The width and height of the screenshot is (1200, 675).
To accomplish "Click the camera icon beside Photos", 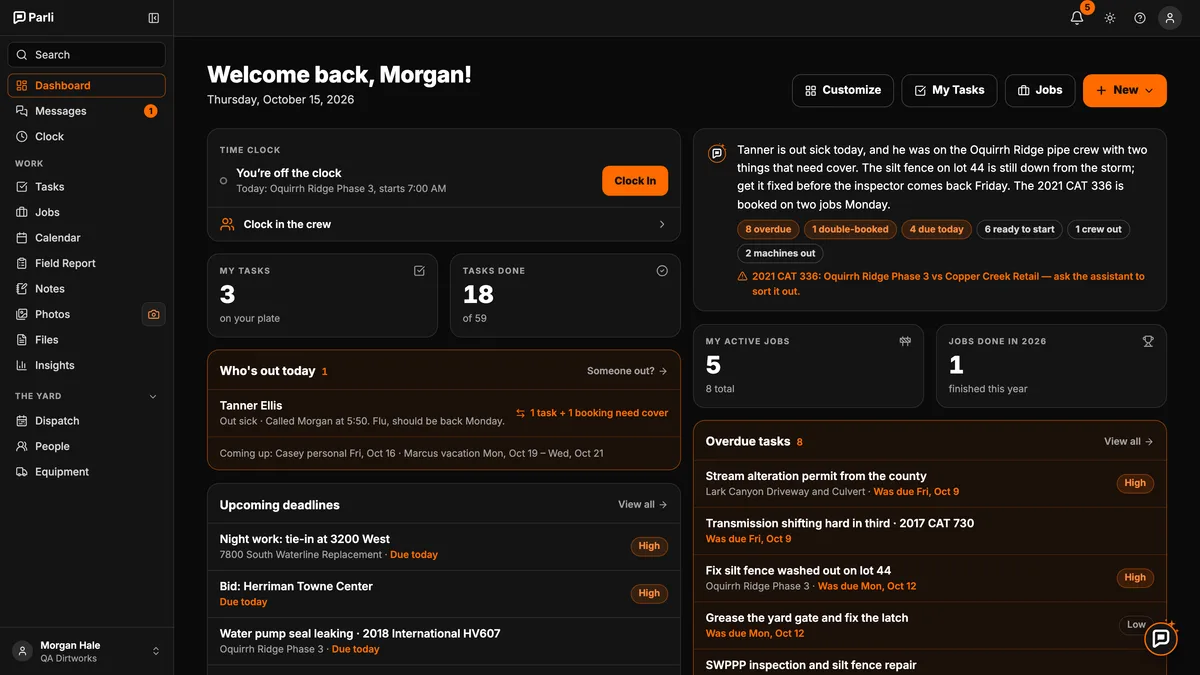I will point(153,314).
